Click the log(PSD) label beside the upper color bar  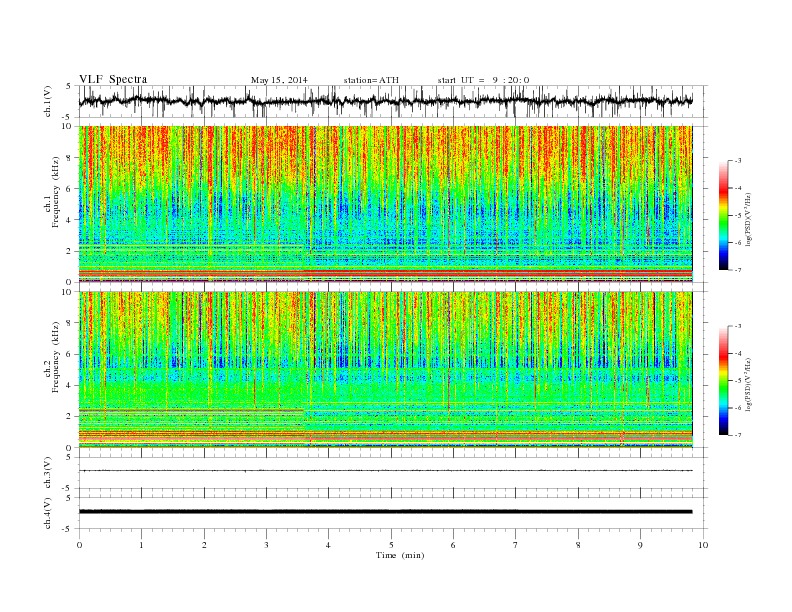[x=748, y=218]
